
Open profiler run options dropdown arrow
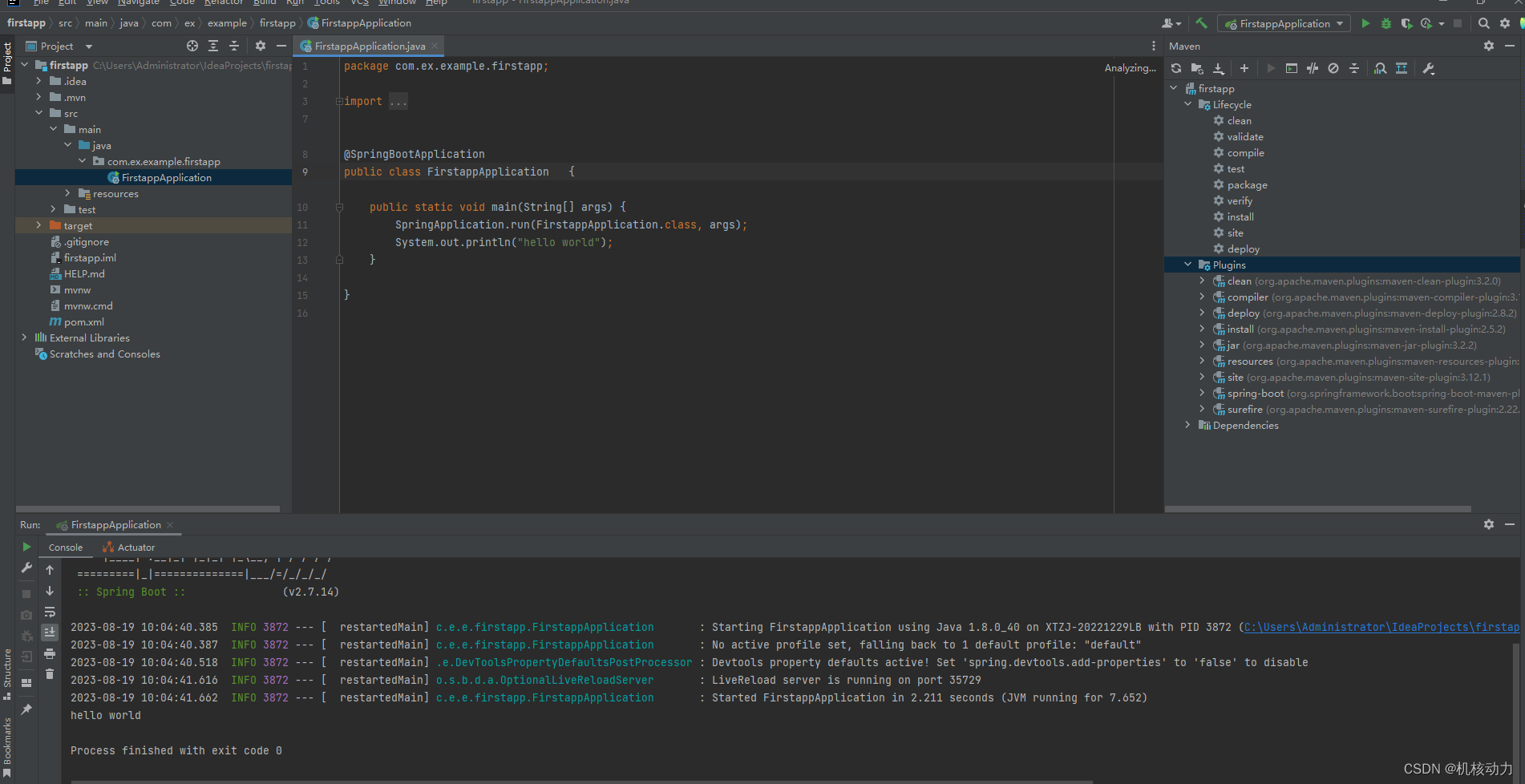pos(1442,23)
